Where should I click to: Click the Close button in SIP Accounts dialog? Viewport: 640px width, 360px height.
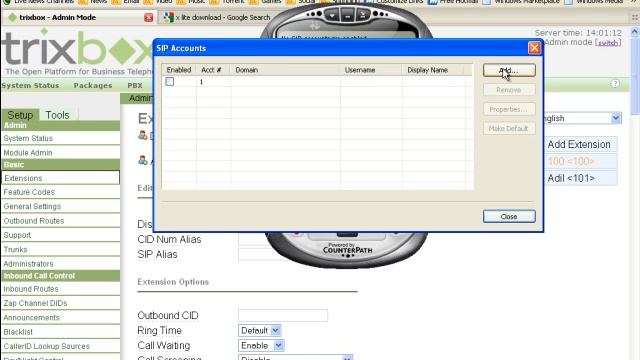click(509, 216)
